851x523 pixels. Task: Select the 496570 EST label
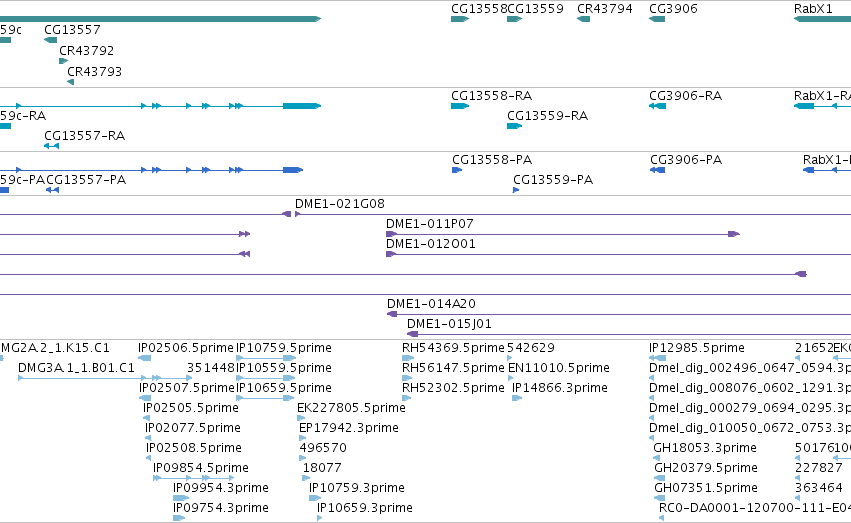pyautogui.click(x=323, y=448)
